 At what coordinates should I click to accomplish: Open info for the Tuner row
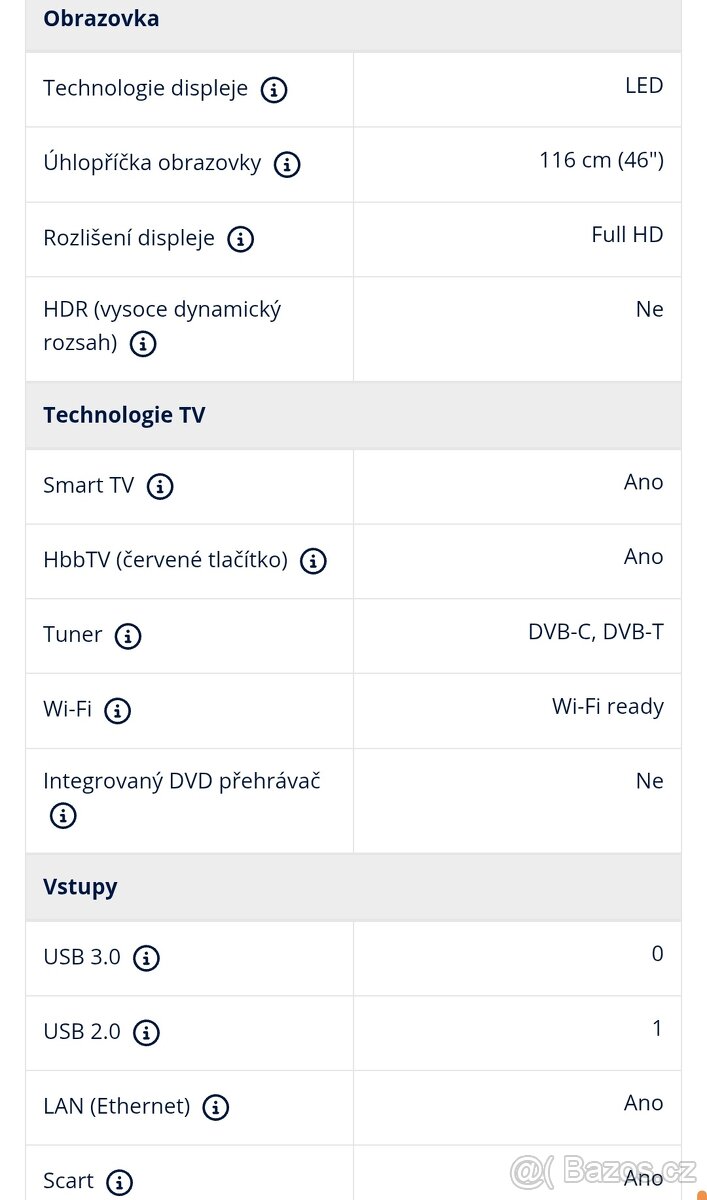[127, 636]
